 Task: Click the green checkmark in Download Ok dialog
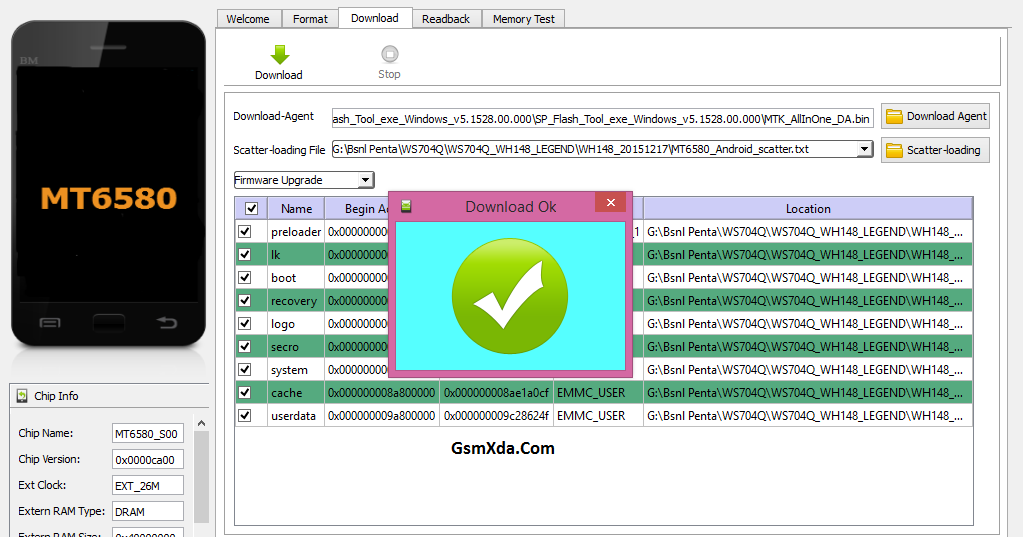[510, 296]
